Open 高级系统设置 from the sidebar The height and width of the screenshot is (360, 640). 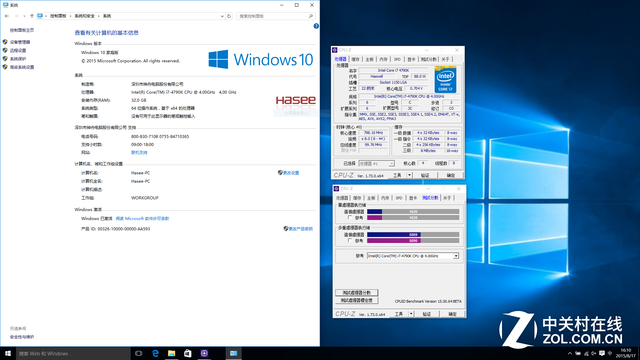coord(22,67)
